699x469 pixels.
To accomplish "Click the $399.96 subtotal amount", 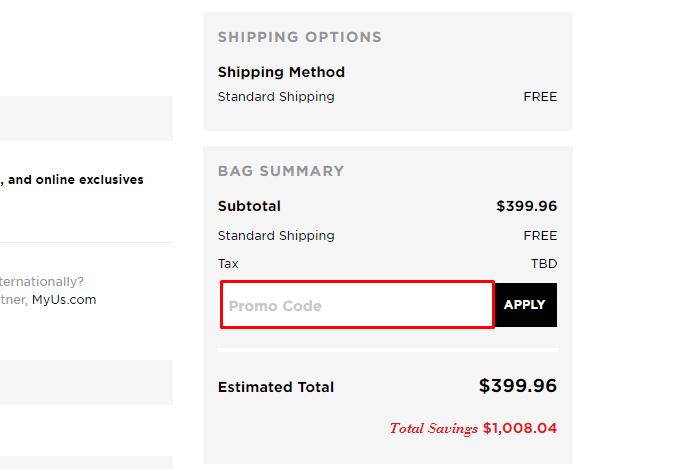I will point(526,206).
